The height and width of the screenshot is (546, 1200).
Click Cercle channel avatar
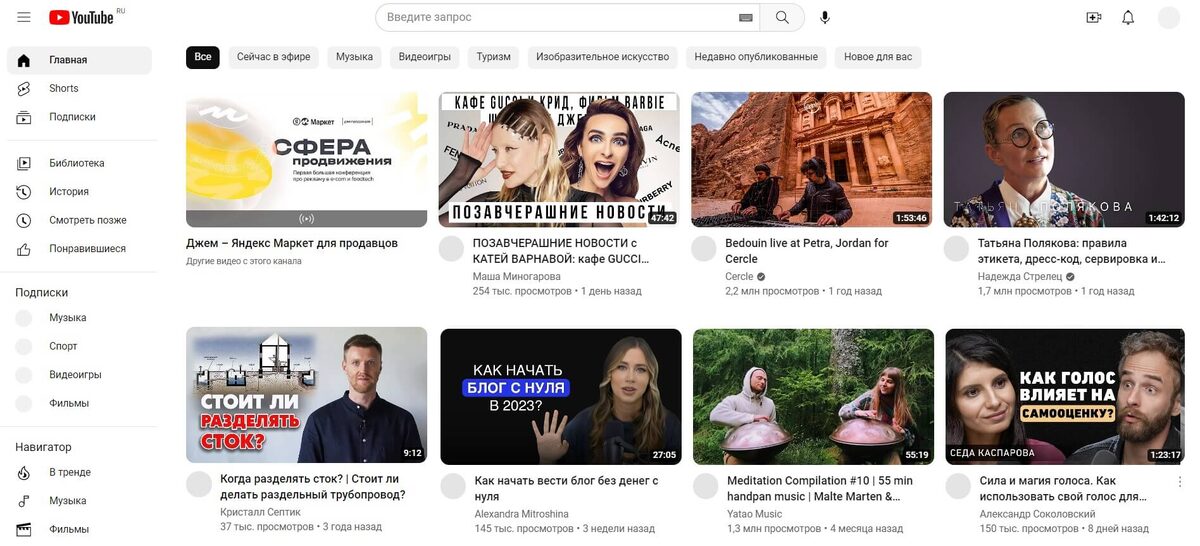(705, 249)
